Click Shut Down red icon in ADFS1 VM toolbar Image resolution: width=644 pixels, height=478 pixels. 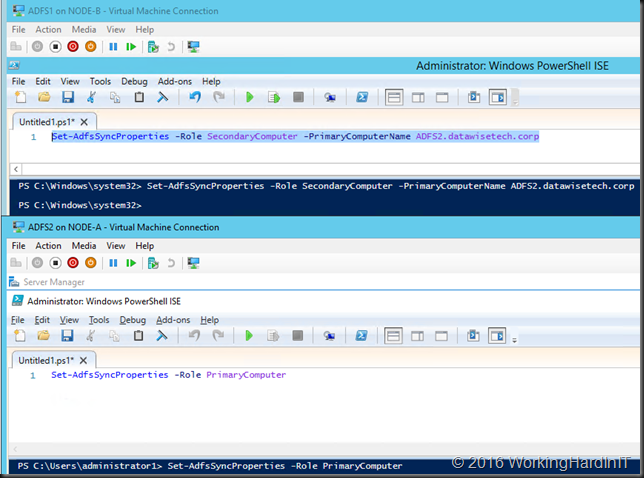click(x=73, y=47)
